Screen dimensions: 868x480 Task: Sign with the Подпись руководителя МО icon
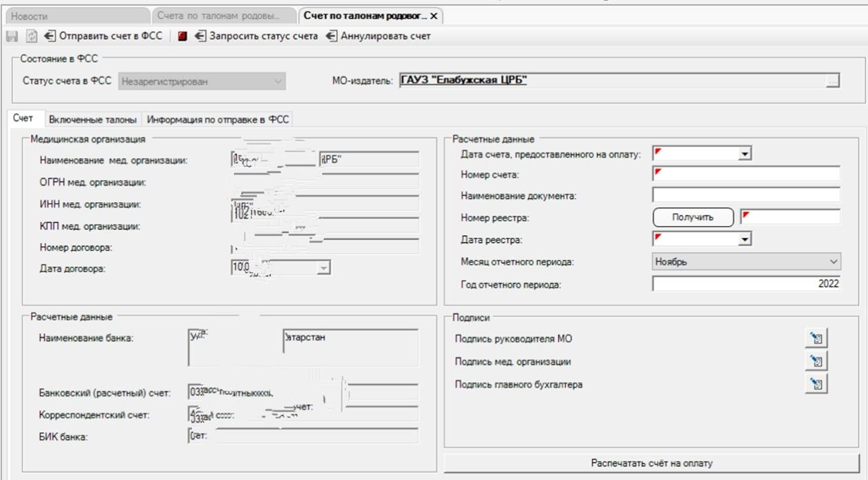coord(816,338)
